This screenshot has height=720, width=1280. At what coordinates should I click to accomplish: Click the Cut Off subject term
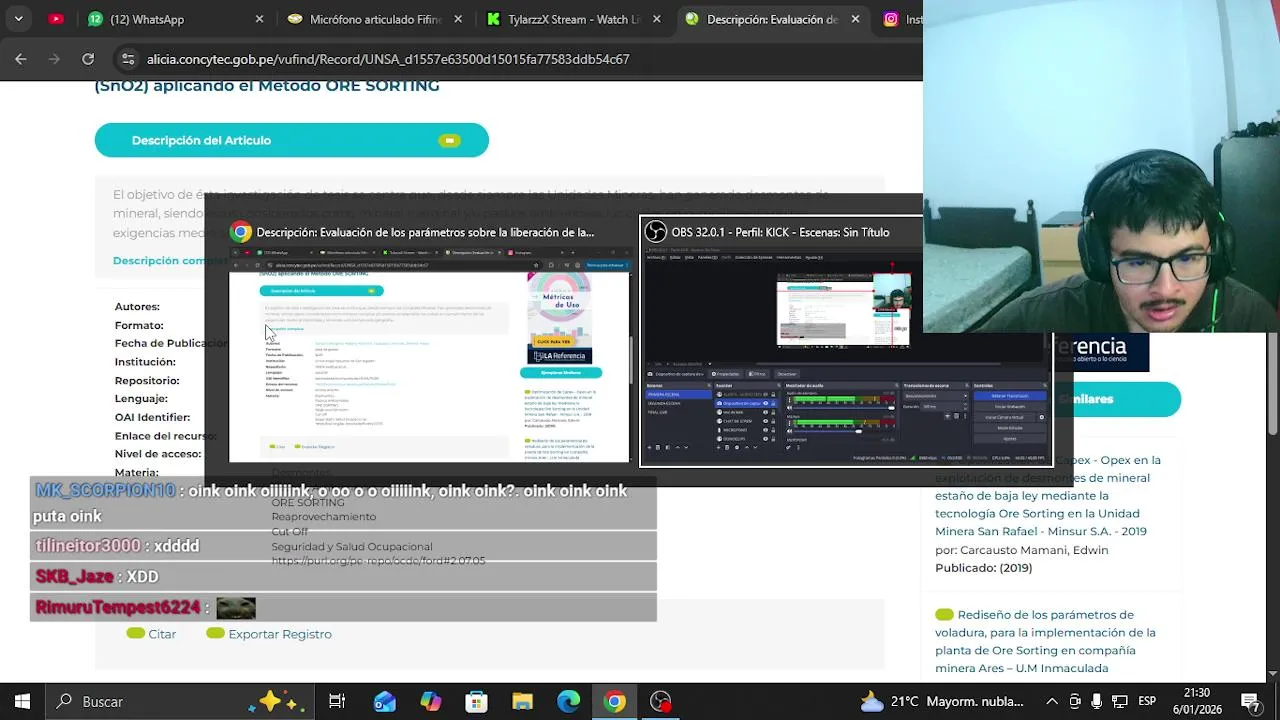(290, 532)
